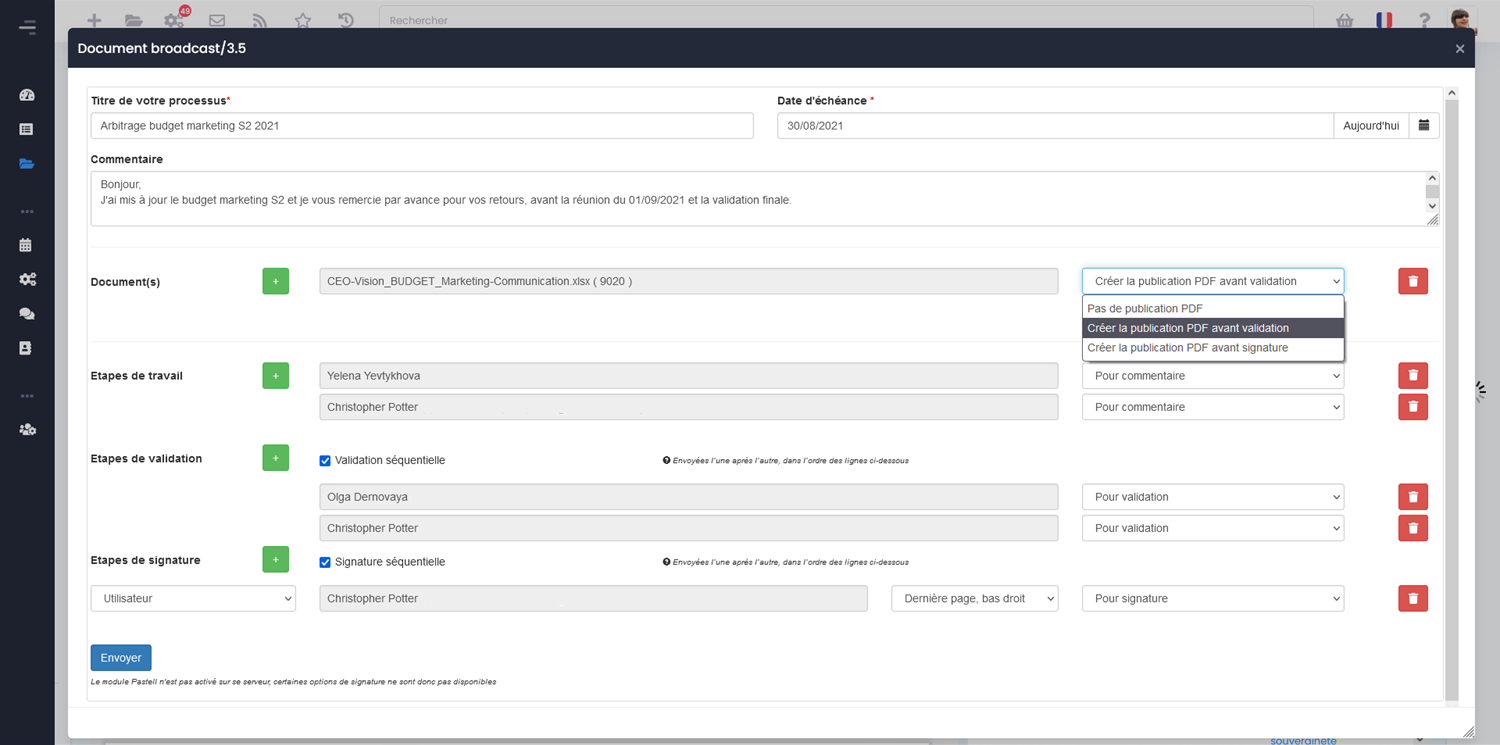Image resolution: width=1500 pixels, height=745 pixels.
Task: Remove Olga Dernovaya validation step
Action: pyautogui.click(x=1412, y=497)
